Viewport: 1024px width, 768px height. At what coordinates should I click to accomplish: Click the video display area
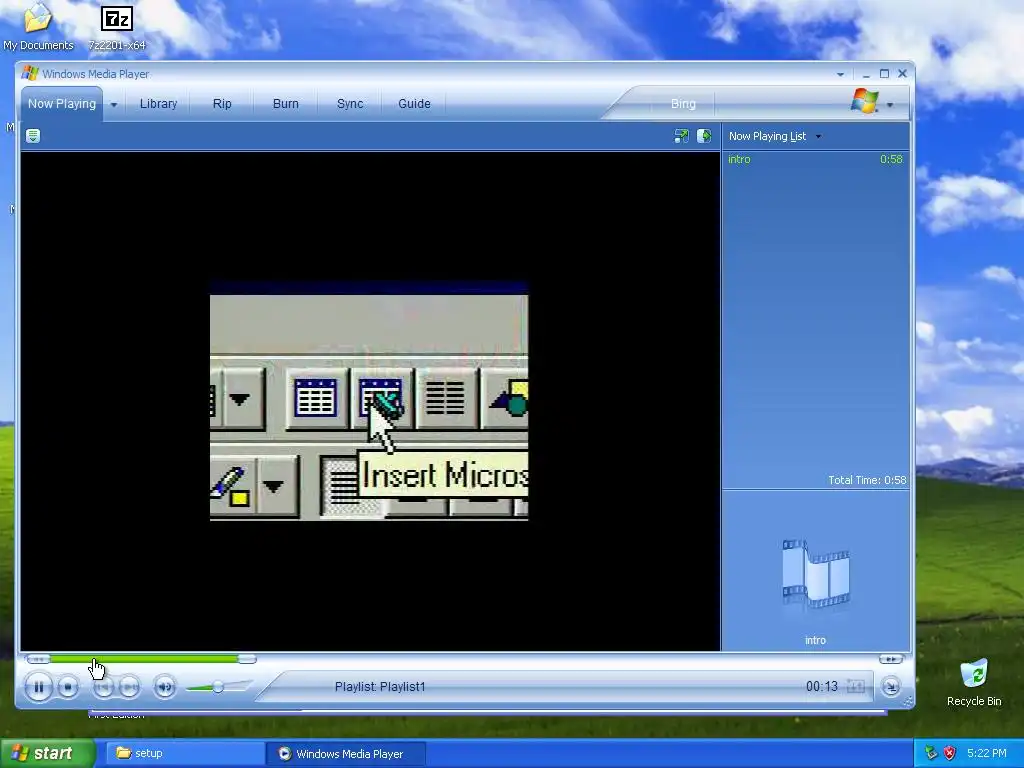pos(370,401)
